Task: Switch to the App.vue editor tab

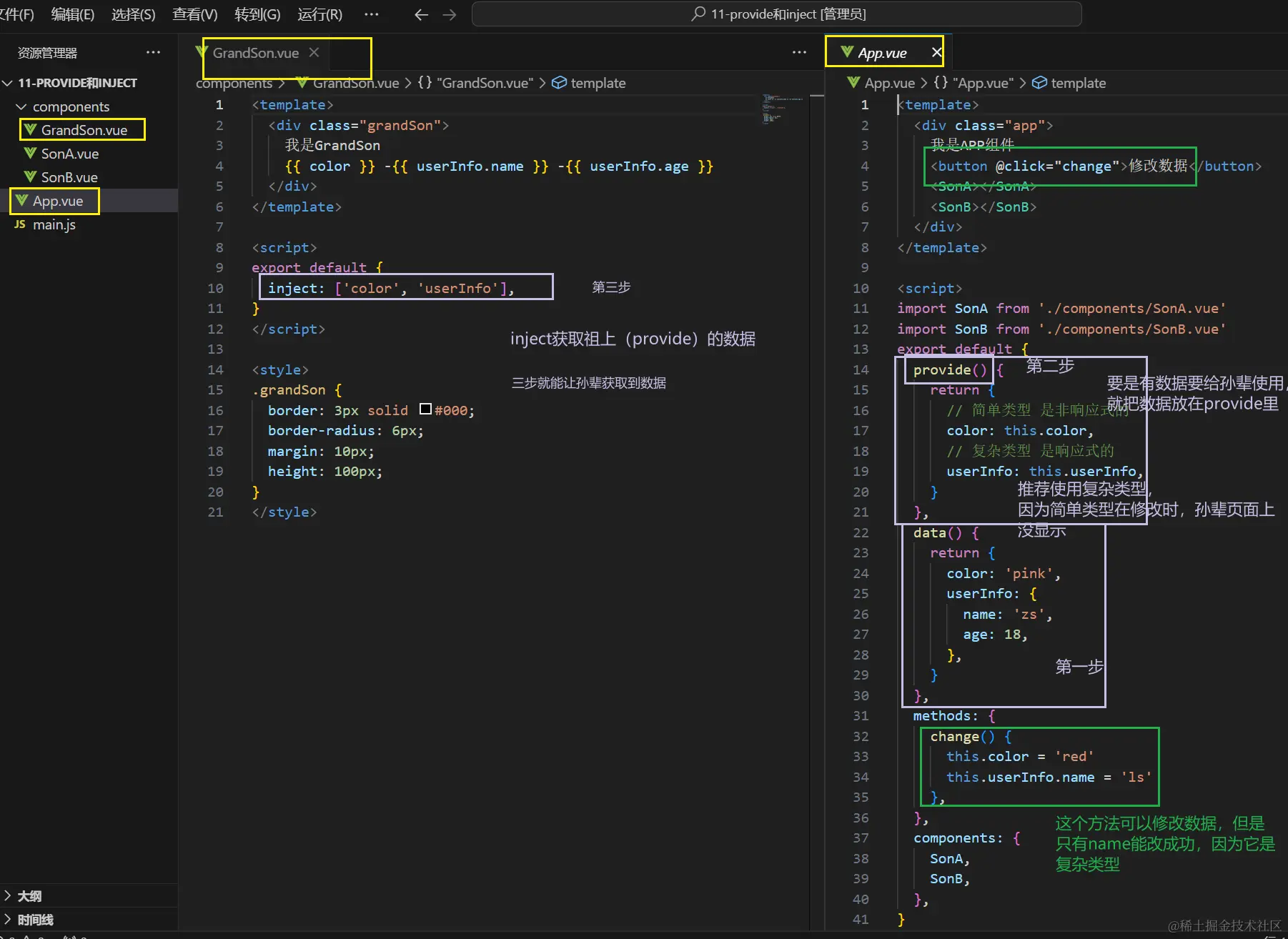Action: (x=883, y=53)
